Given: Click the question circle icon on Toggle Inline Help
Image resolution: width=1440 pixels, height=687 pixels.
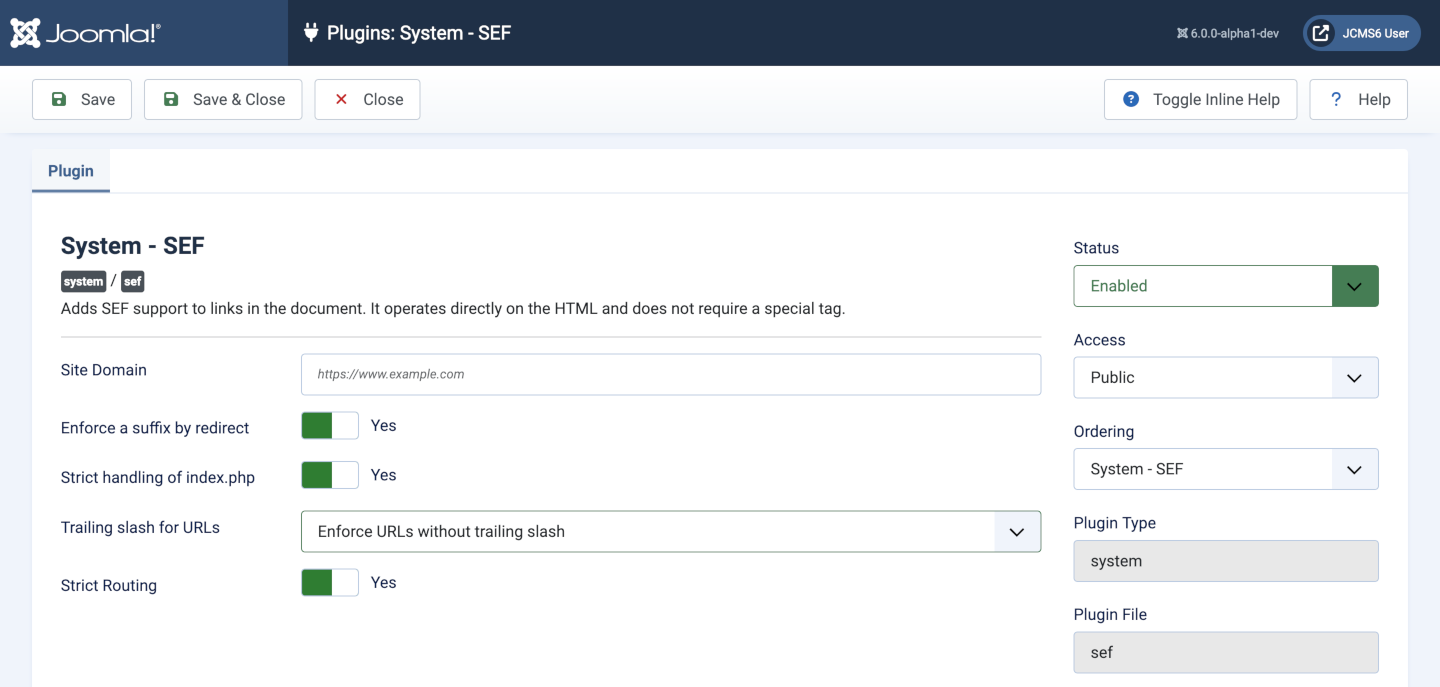Looking at the screenshot, I should click(x=1131, y=99).
